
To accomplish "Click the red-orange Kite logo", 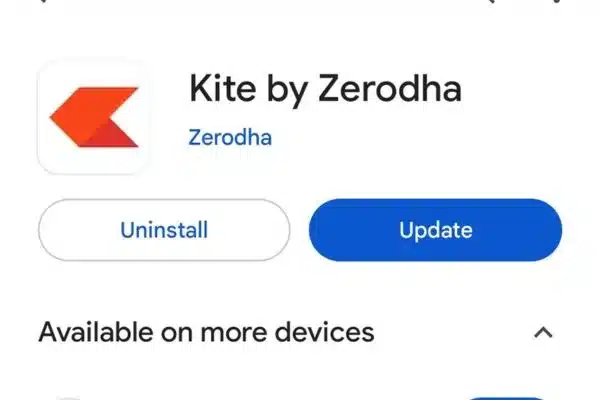I will click(x=94, y=117).
